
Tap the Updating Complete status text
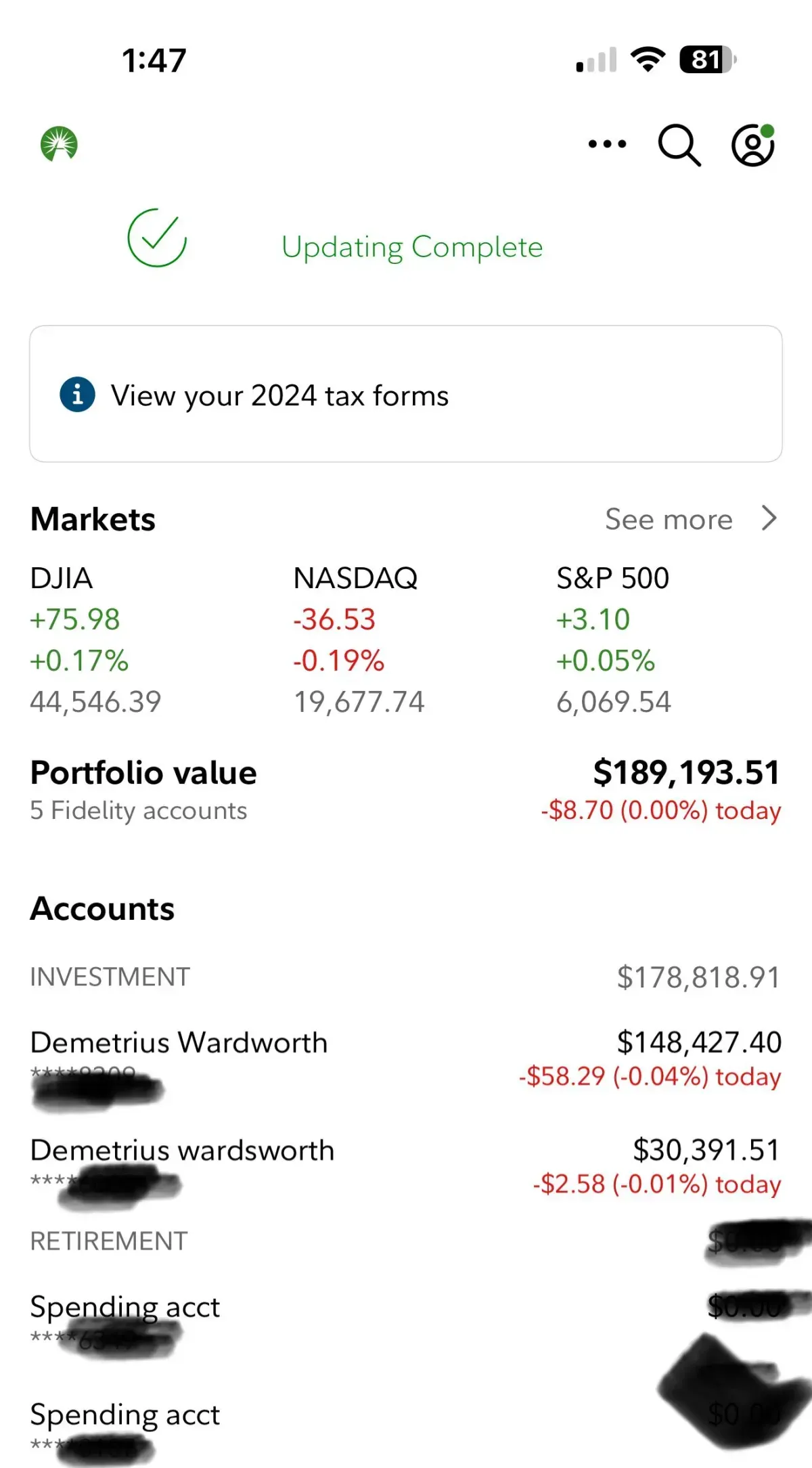[412, 247]
